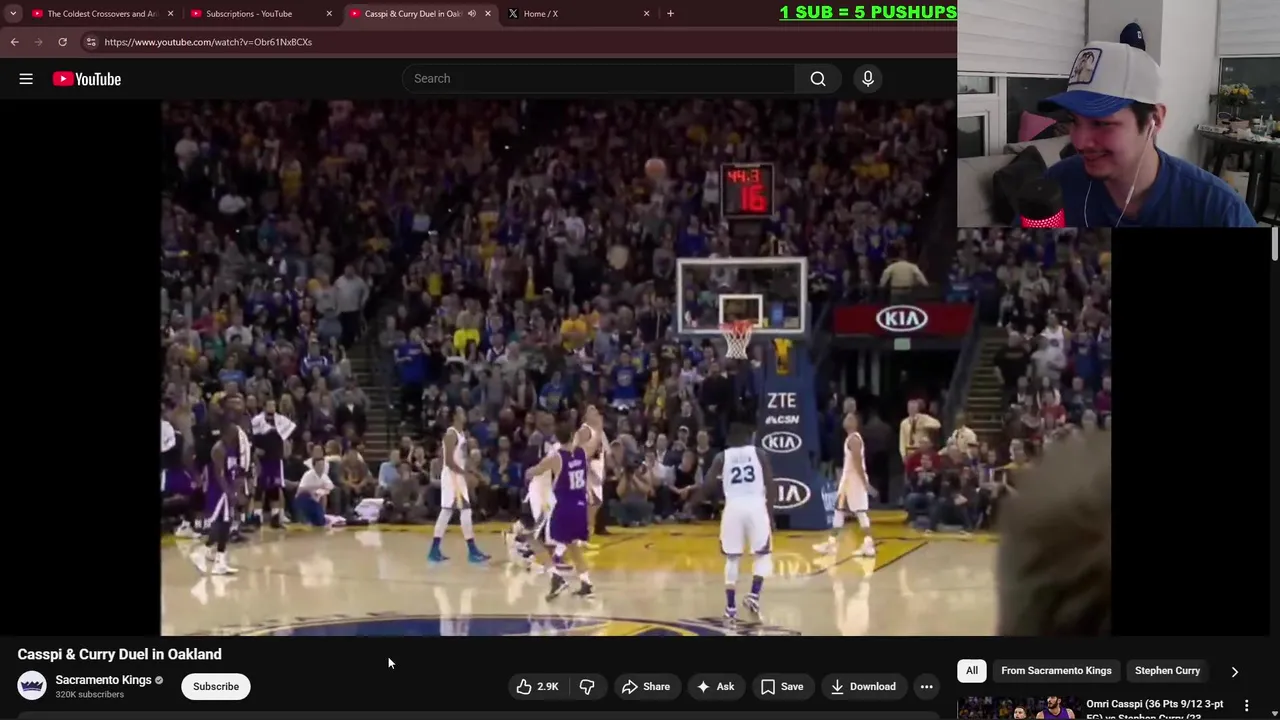Open the more actions three-dot menu
The width and height of the screenshot is (1280, 720).
click(x=927, y=687)
